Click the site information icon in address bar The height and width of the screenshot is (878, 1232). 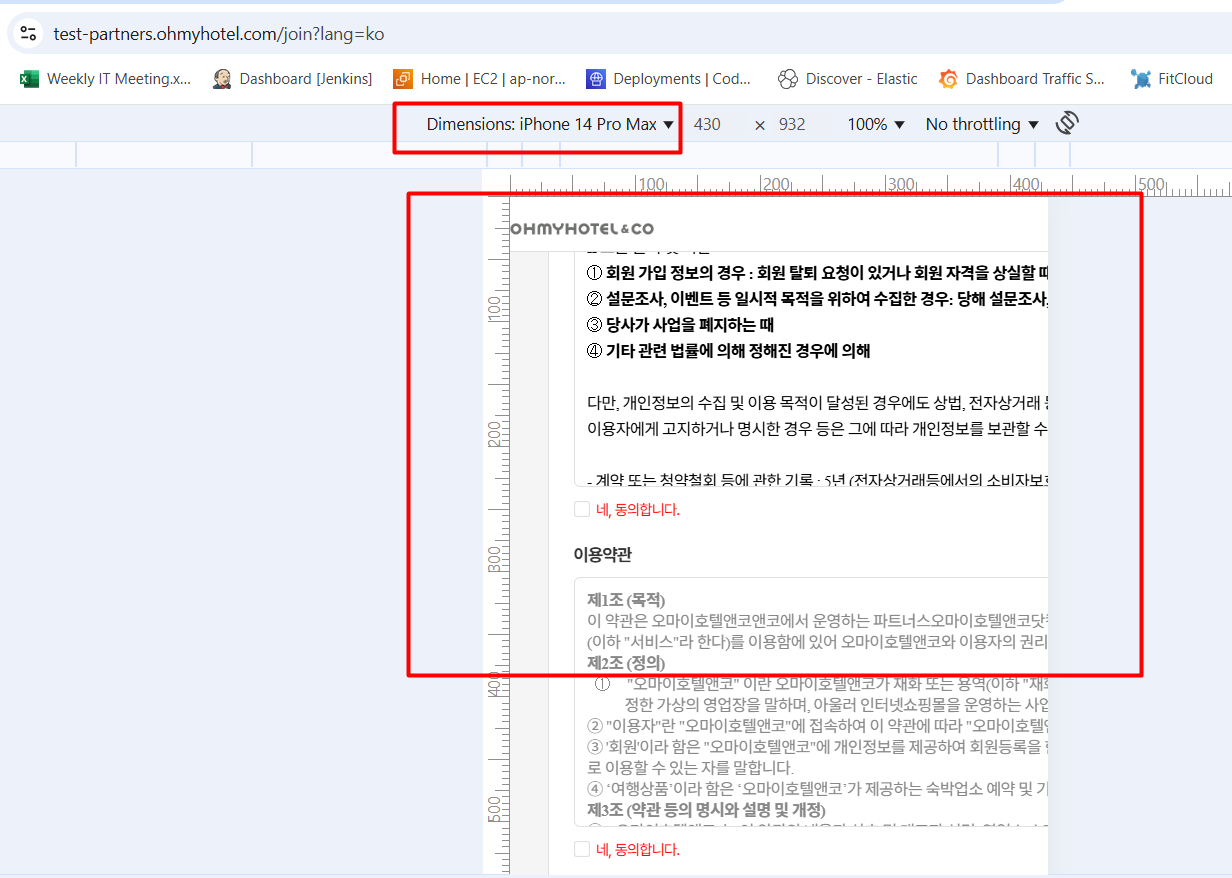pyautogui.click(x=28, y=34)
